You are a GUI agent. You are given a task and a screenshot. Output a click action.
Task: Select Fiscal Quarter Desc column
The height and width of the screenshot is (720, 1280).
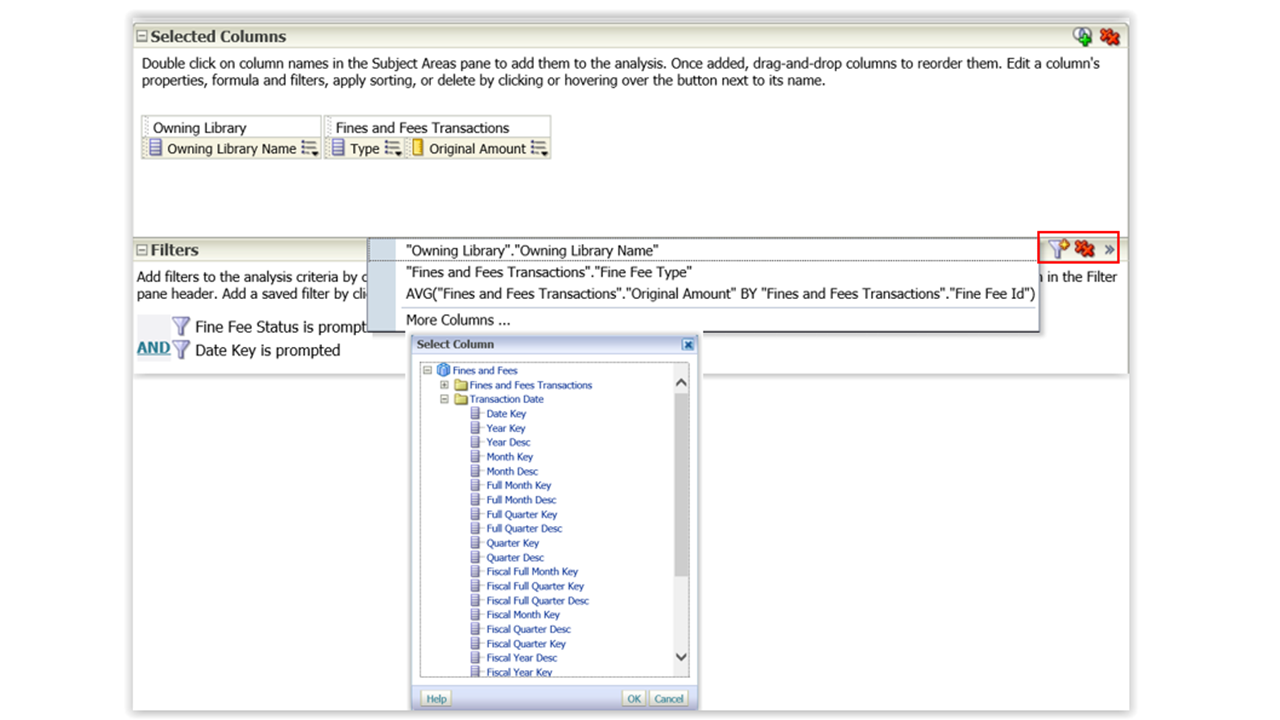528,630
